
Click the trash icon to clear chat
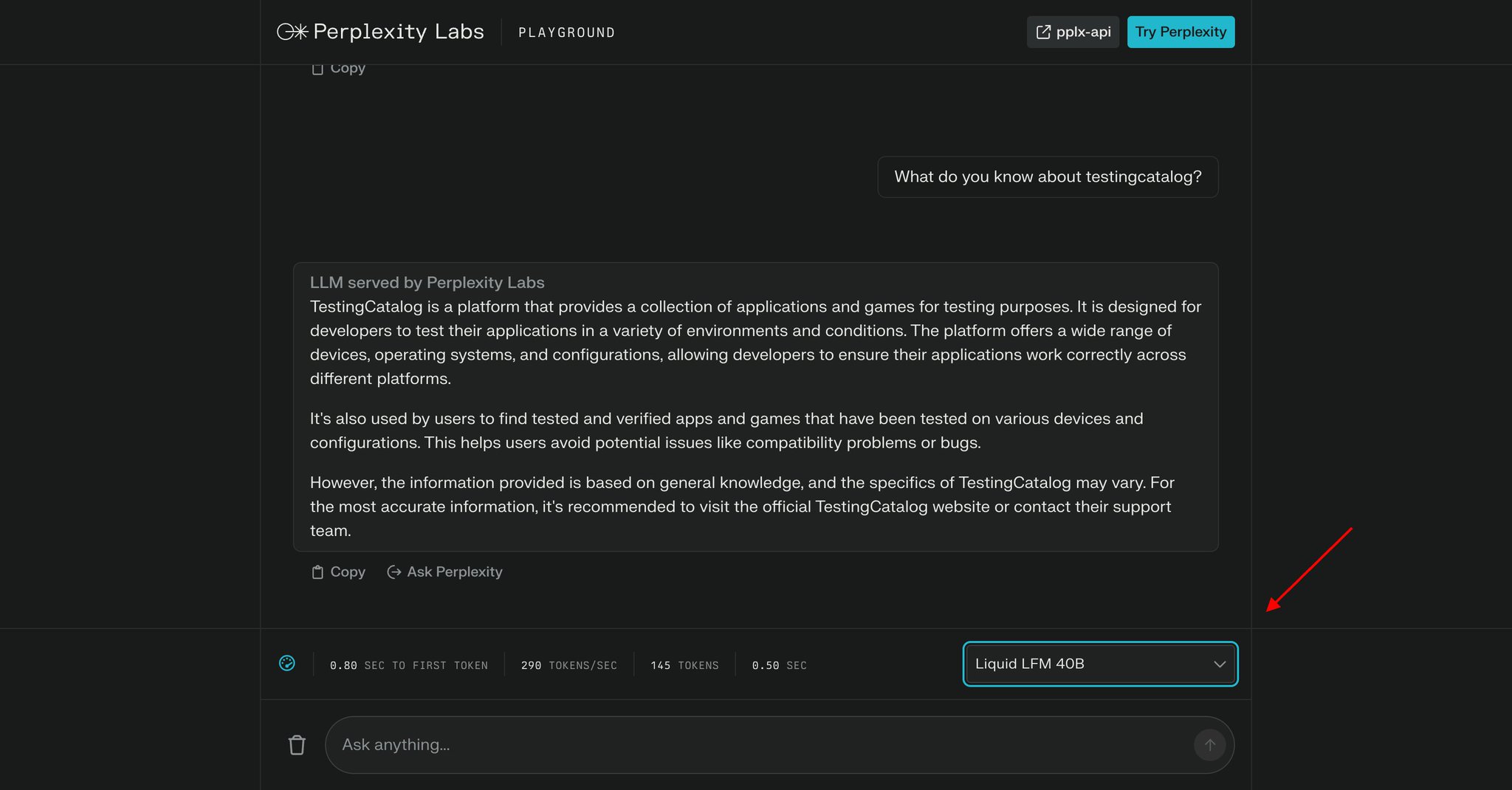(x=297, y=745)
